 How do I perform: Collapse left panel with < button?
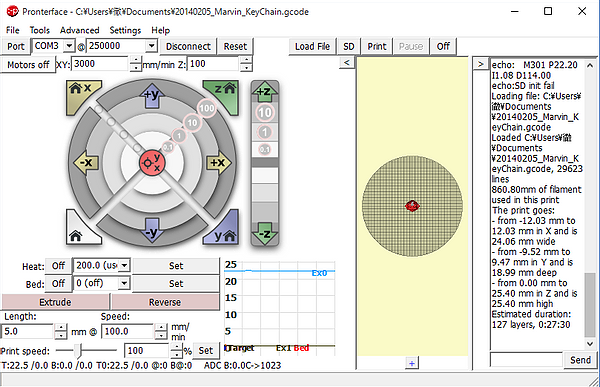(x=347, y=62)
